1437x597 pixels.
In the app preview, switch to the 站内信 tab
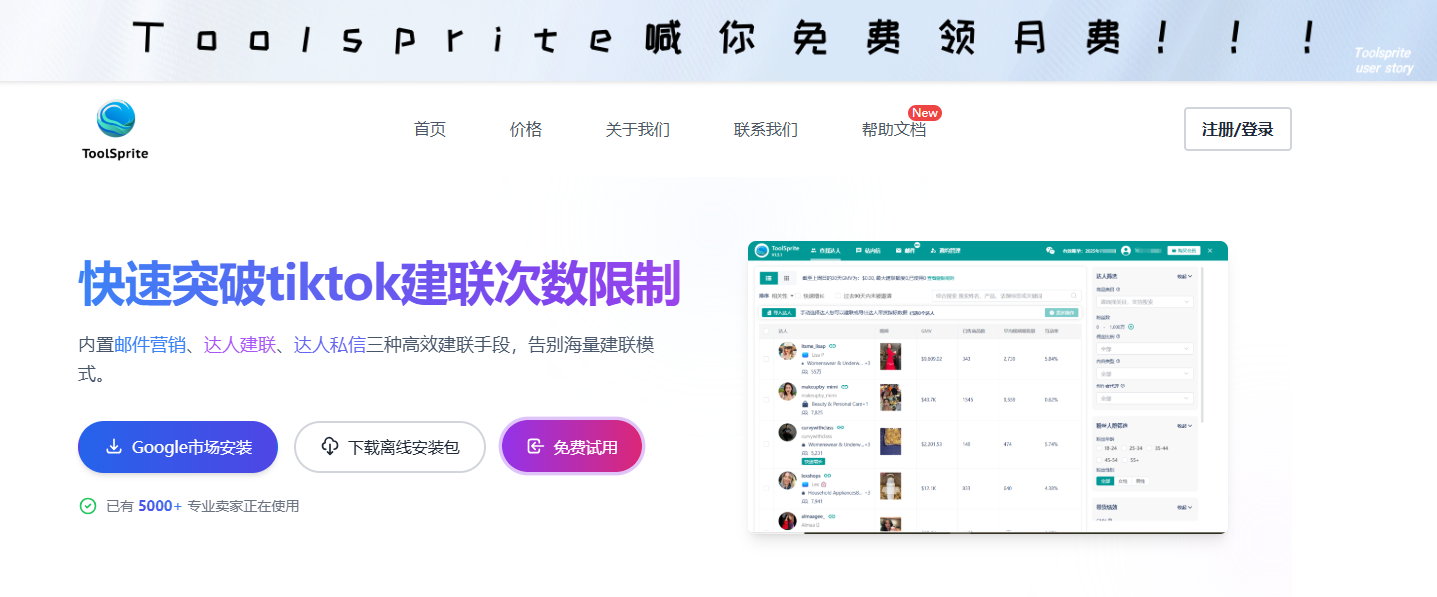pyautogui.click(x=868, y=250)
